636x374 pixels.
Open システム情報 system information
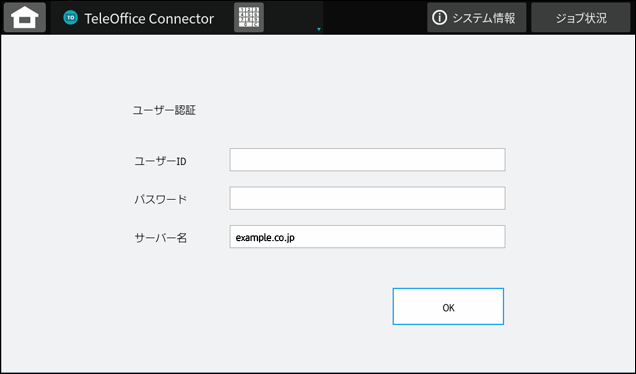[x=477, y=17]
